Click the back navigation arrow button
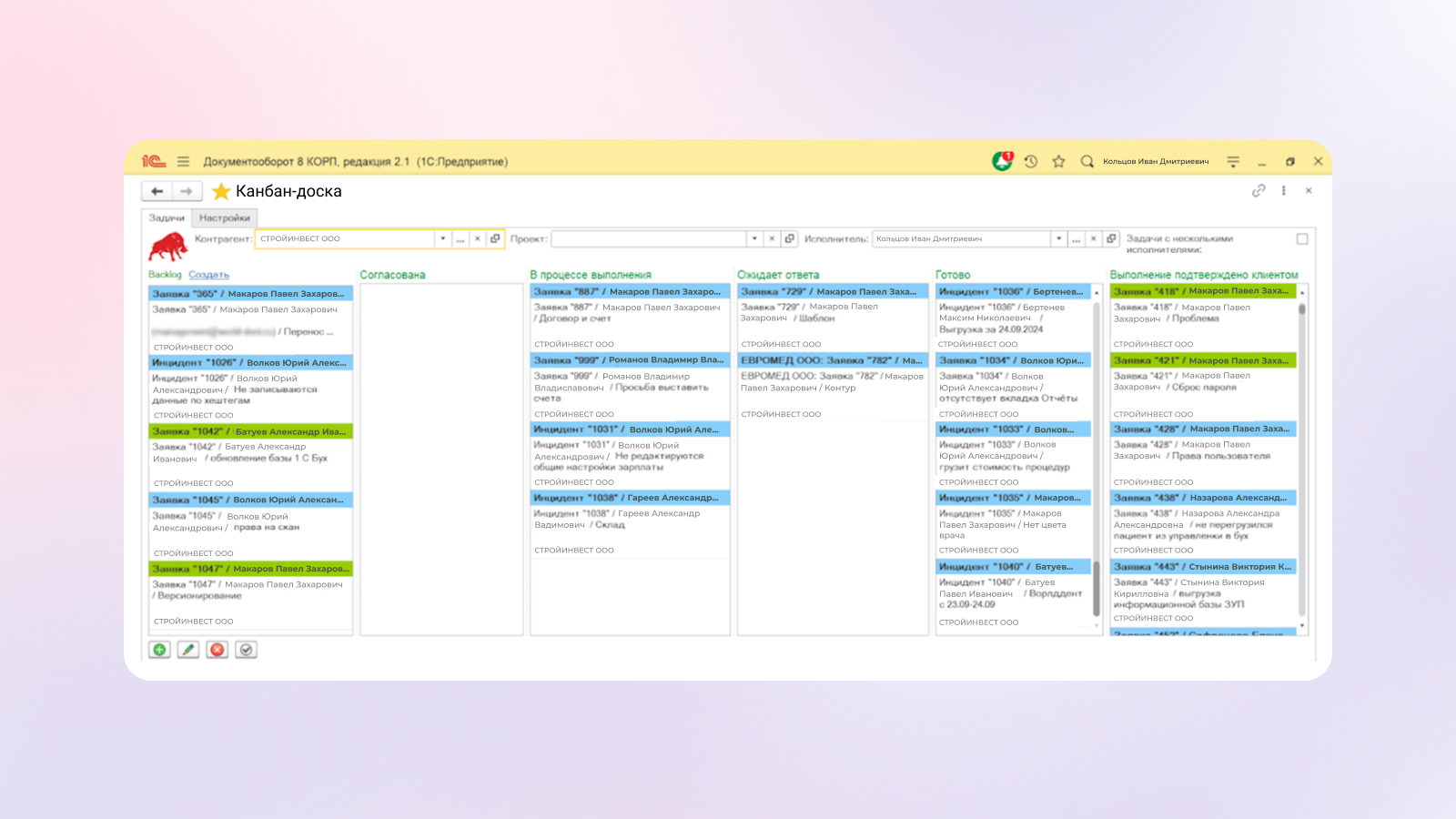This screenshot has width=1456, height=819. point(157,191)
